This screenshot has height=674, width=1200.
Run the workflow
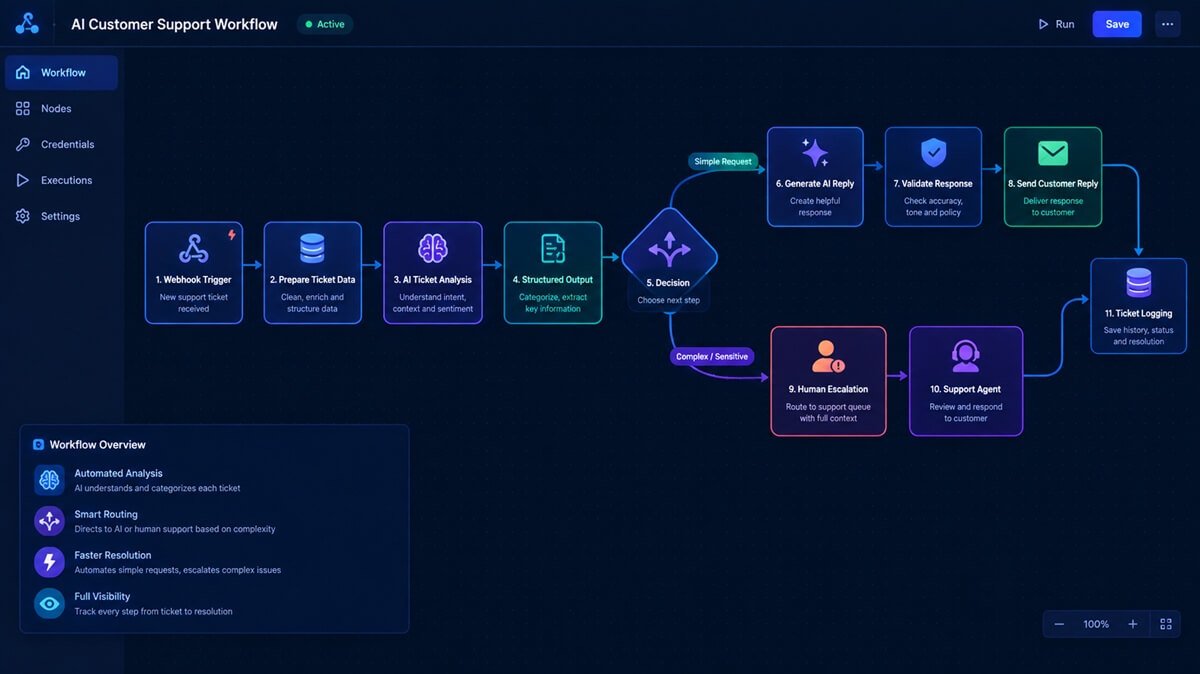point(1056,24)
